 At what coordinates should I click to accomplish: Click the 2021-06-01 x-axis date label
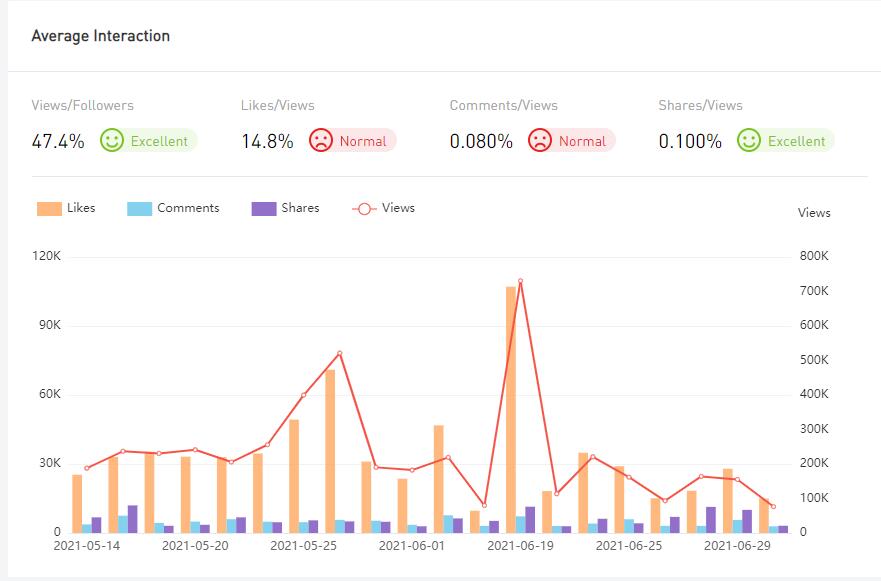[x=411, y=546]
